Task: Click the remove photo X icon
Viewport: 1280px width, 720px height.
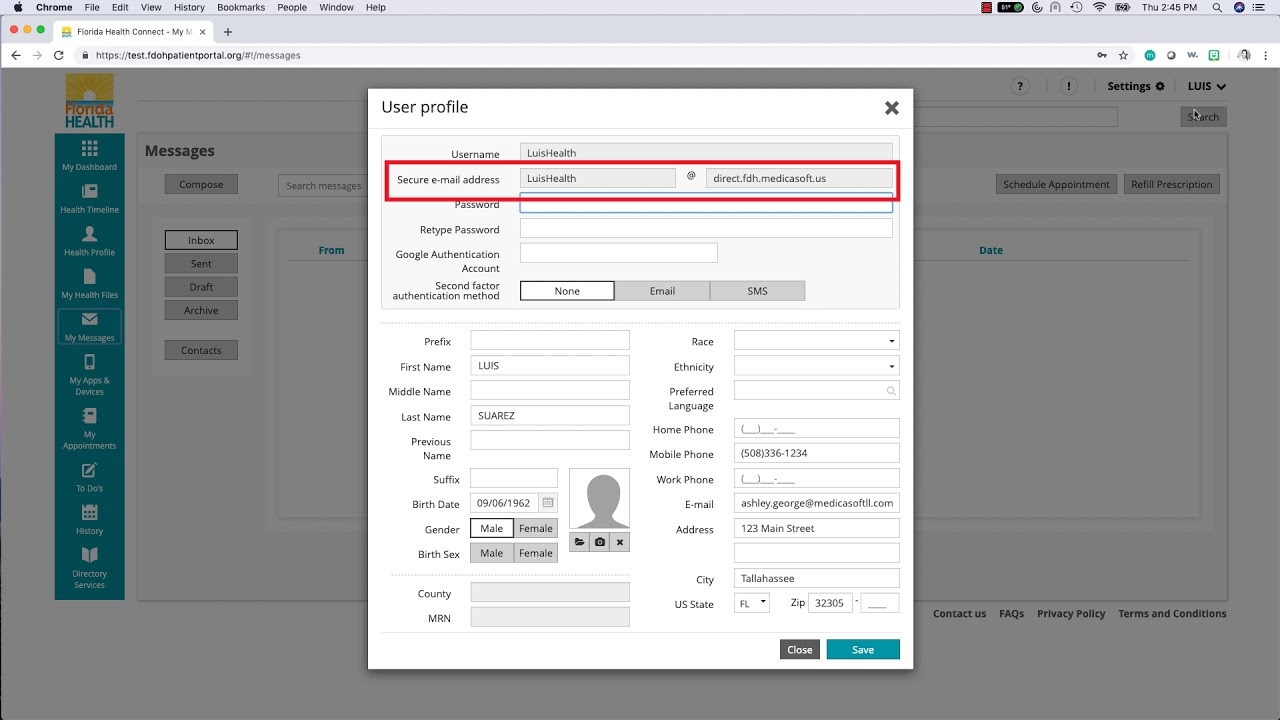Action: [x=620, y=542]
